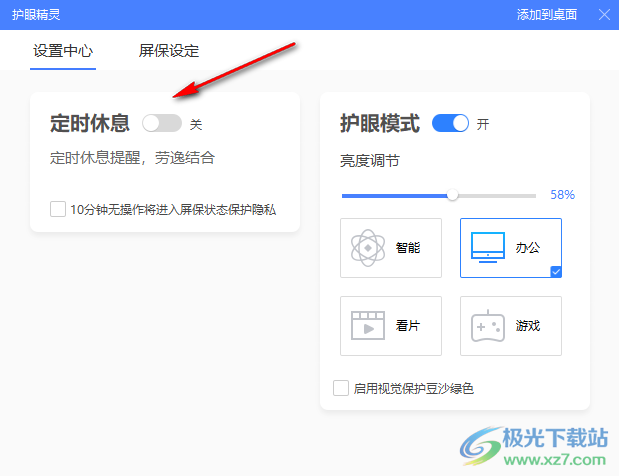Click the 亮度调节 label

coord(370,161)
